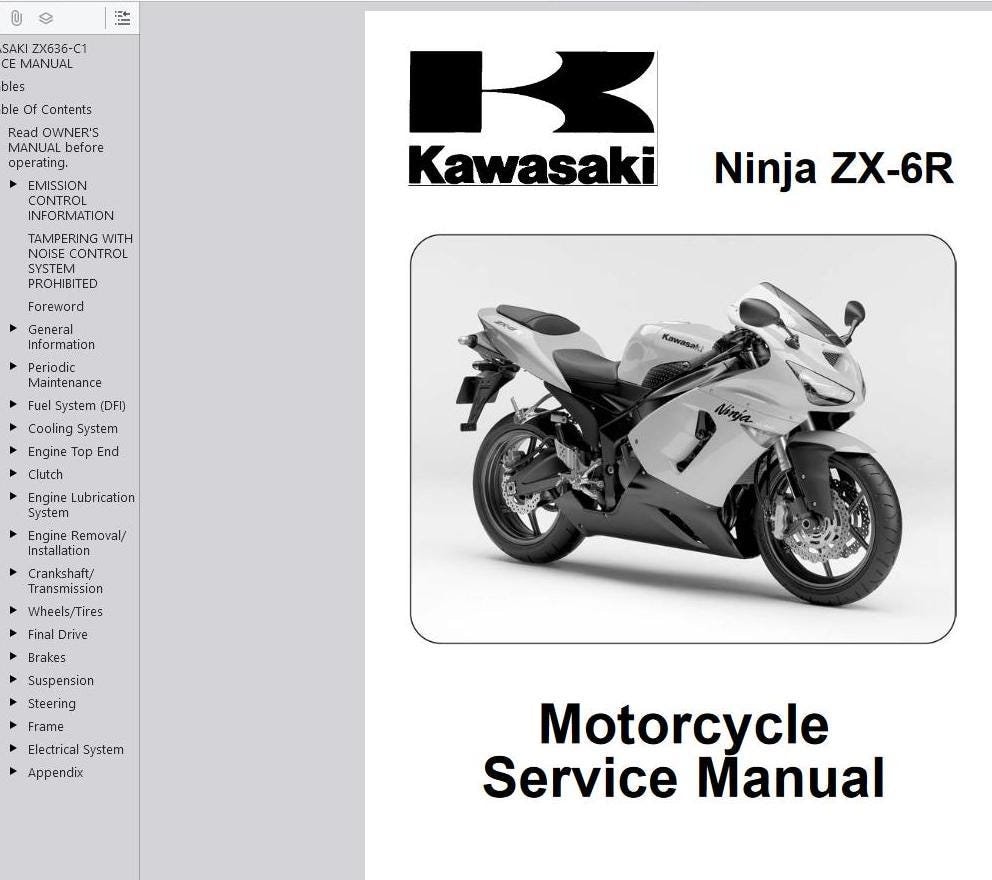Open the attachments paperclip panel

(16, 18)
